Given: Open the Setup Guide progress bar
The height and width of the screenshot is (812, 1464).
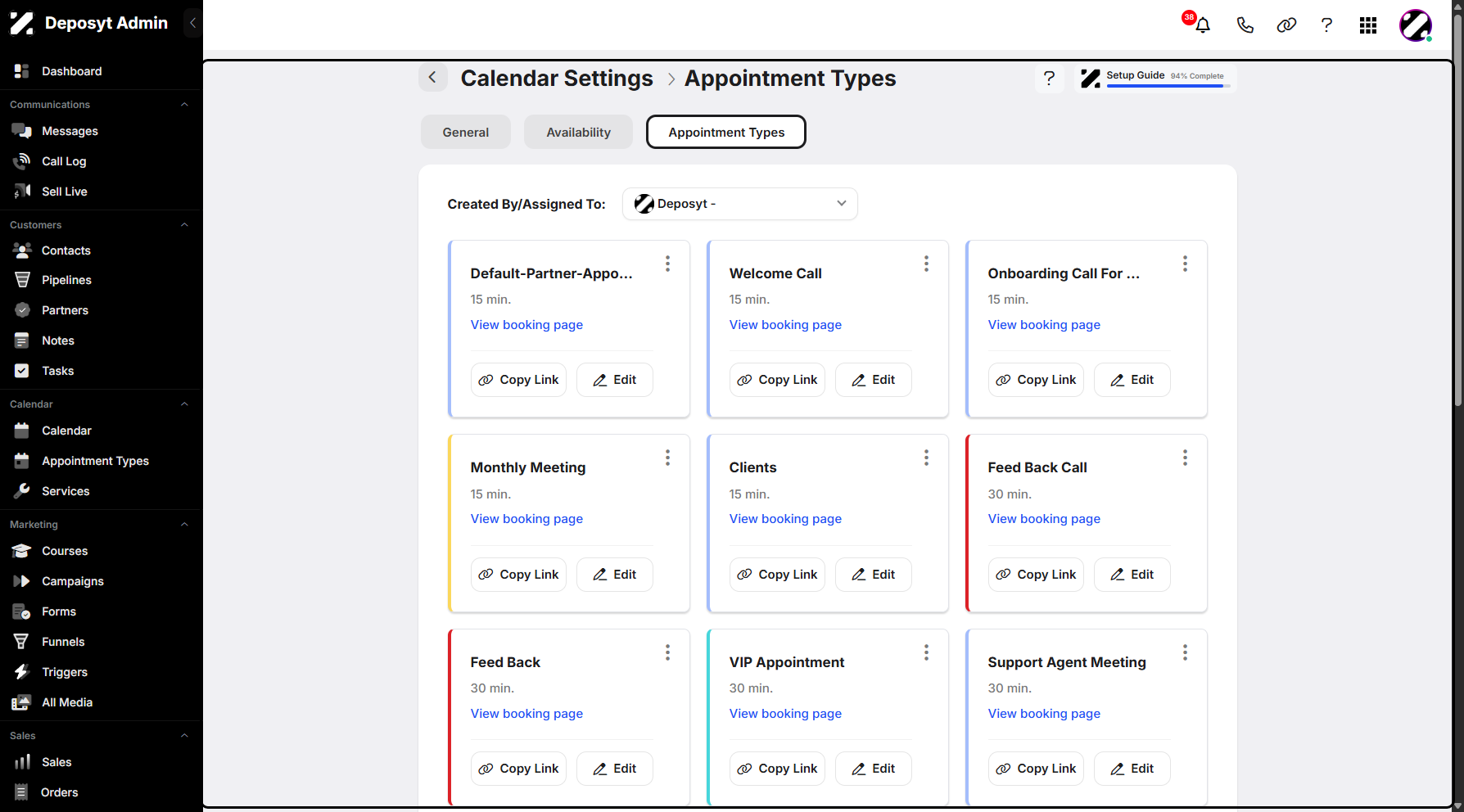Looking at the screenshot, I should [x=1168, y=86].
